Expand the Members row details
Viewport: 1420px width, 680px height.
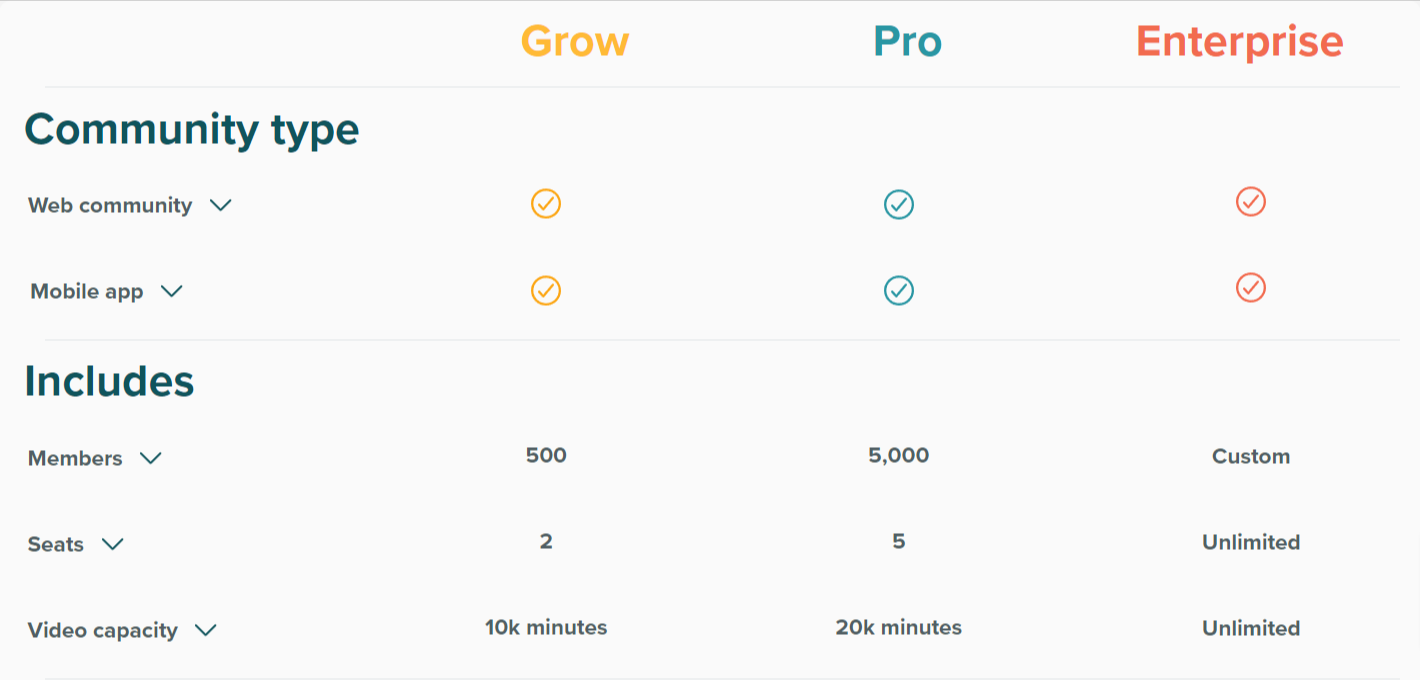[150, 459]
